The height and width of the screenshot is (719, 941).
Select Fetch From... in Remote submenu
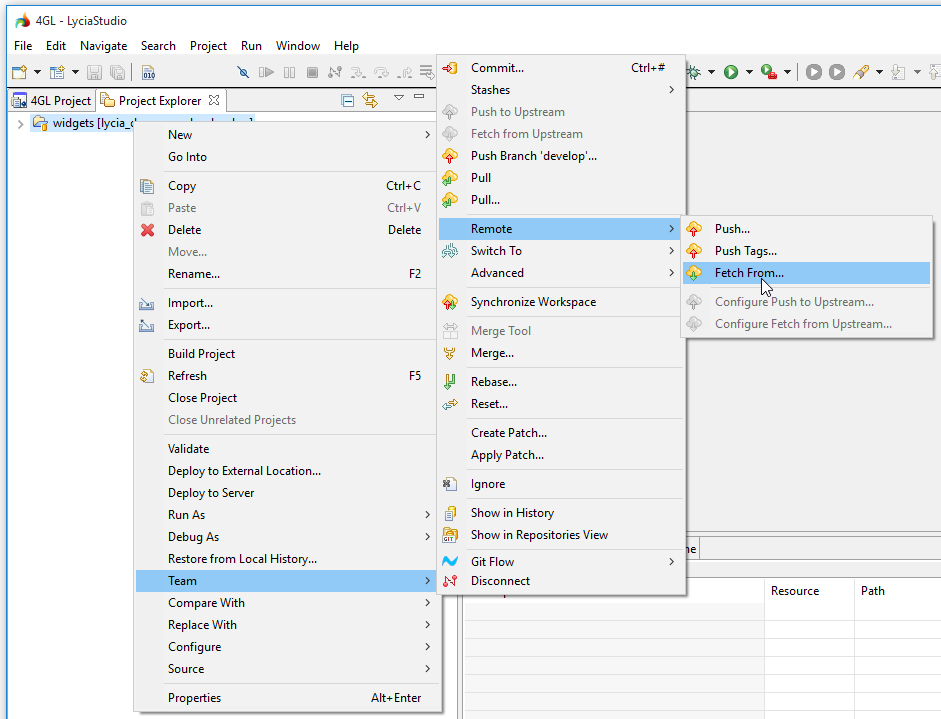[749, 273]
